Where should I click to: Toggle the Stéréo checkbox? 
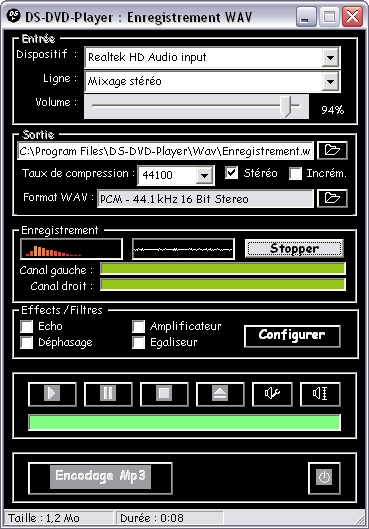point(231,173)
